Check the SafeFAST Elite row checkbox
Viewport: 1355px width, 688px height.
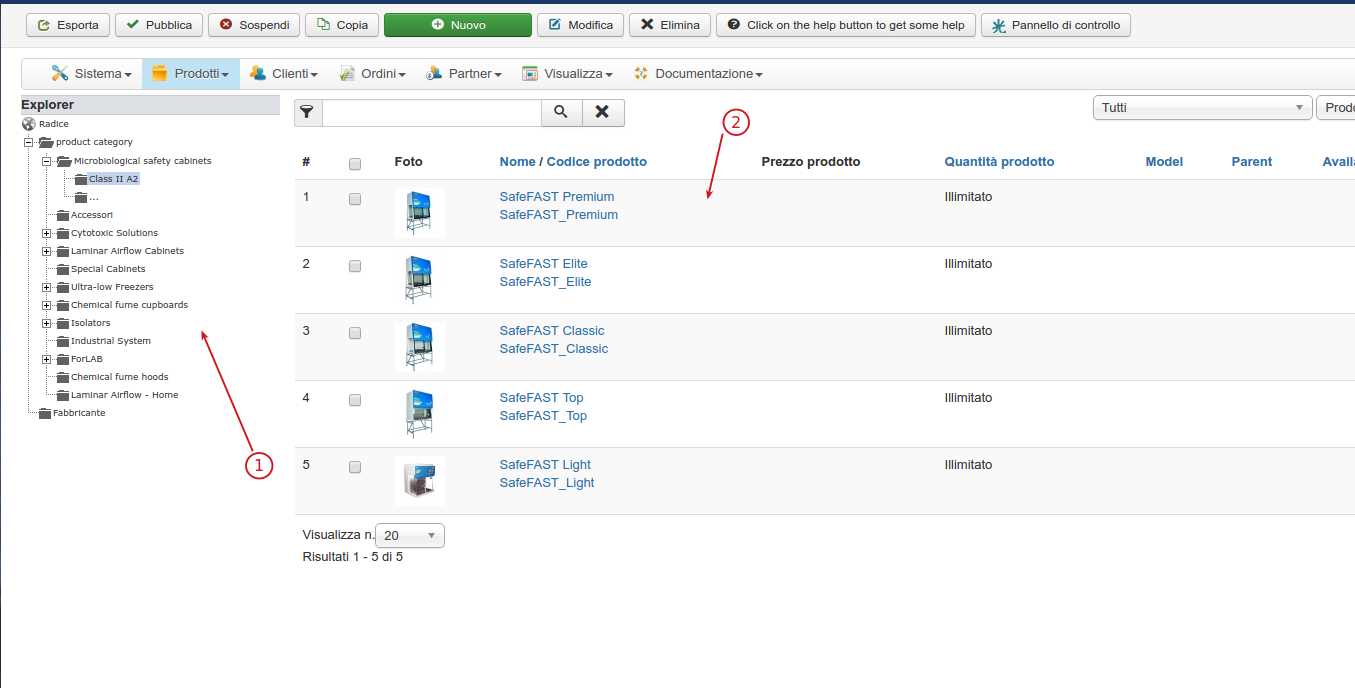point(355,266)
